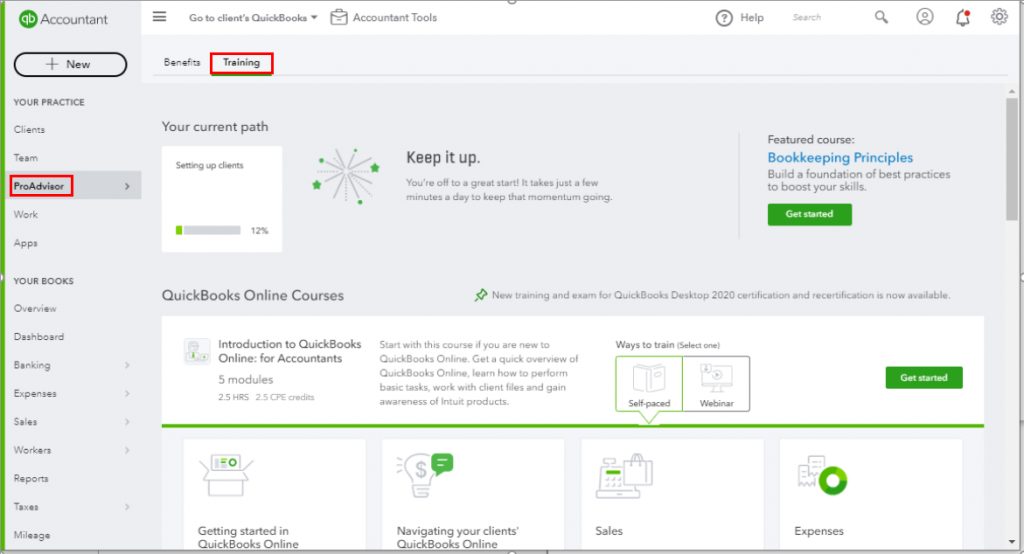Click the Help text link
Viewport: 1024px width, 554px height.
[752, 18]
